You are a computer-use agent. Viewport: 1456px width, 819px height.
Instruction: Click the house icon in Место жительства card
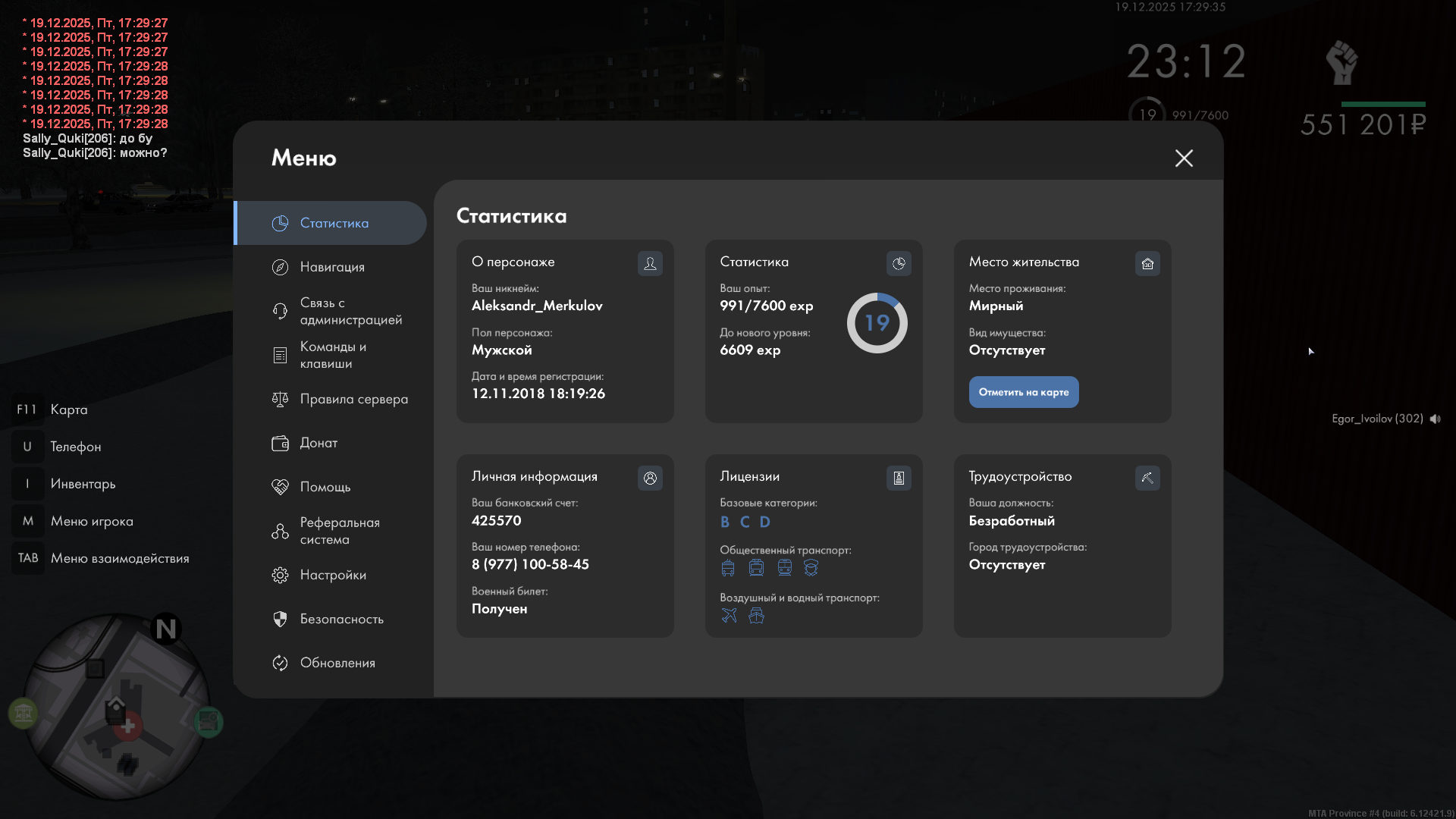pos(1147,263)
